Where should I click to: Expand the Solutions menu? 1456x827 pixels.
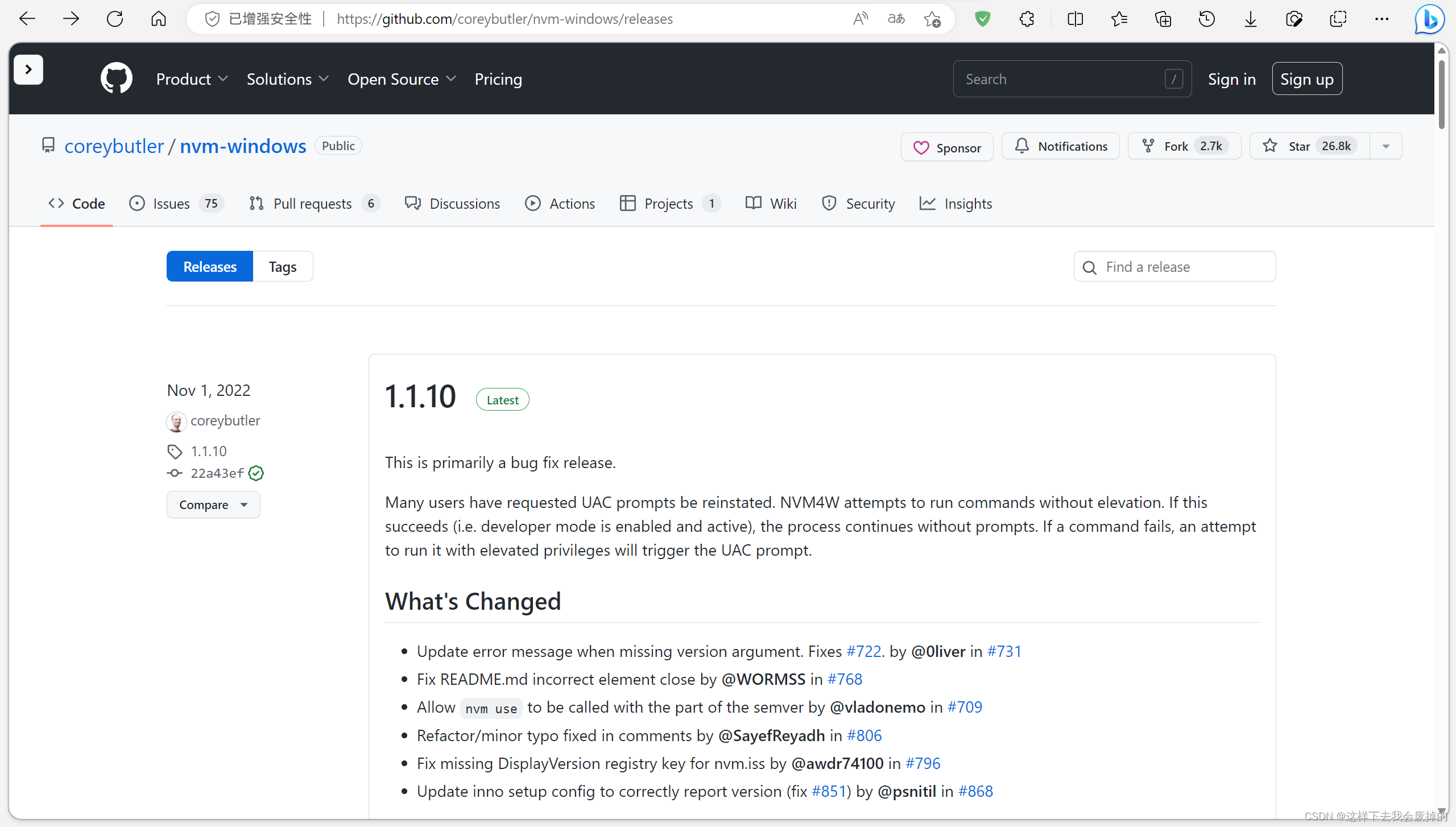(288, 79)
